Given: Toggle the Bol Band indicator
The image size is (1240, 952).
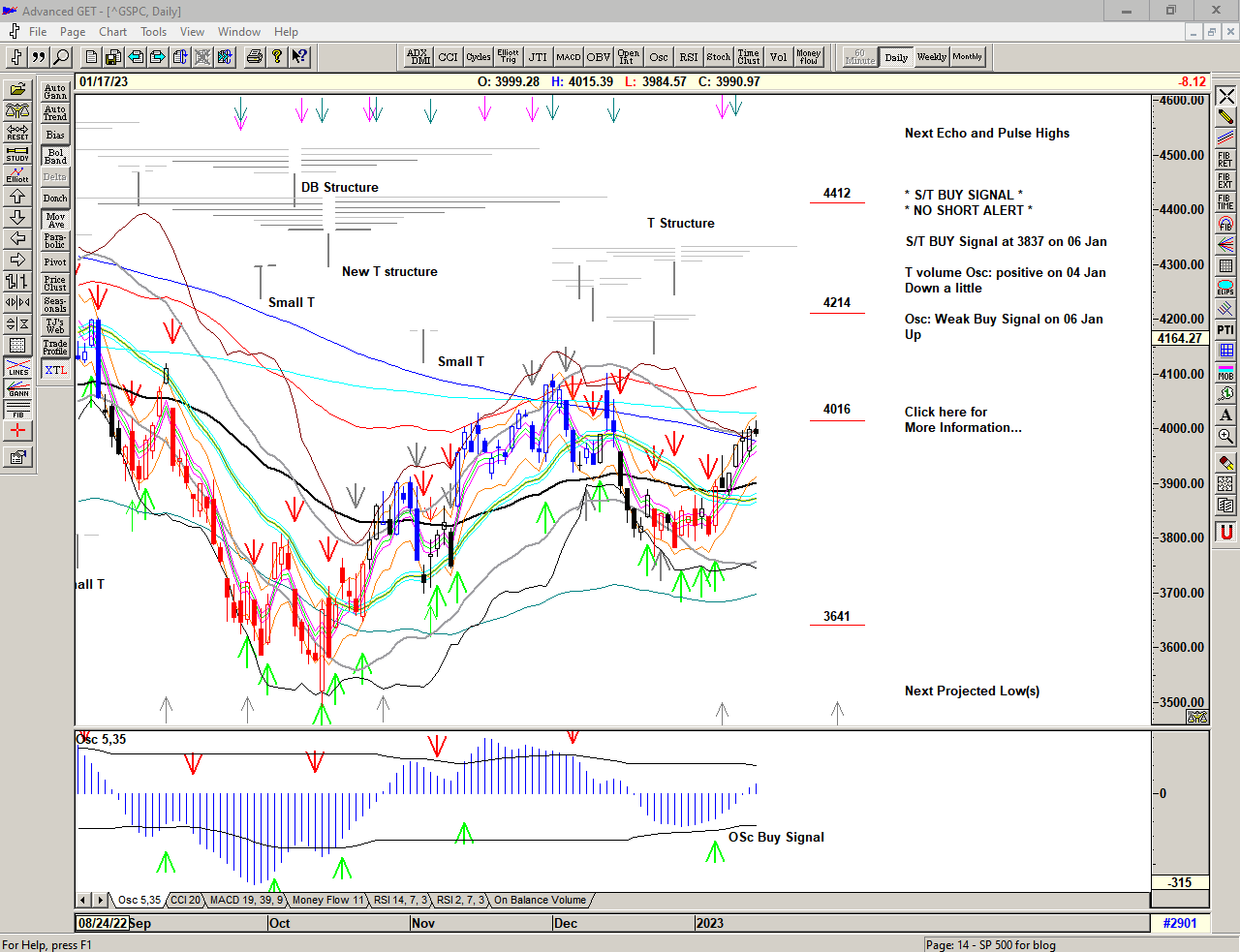Looking at the screenshot, I should [x=55, y=156].
